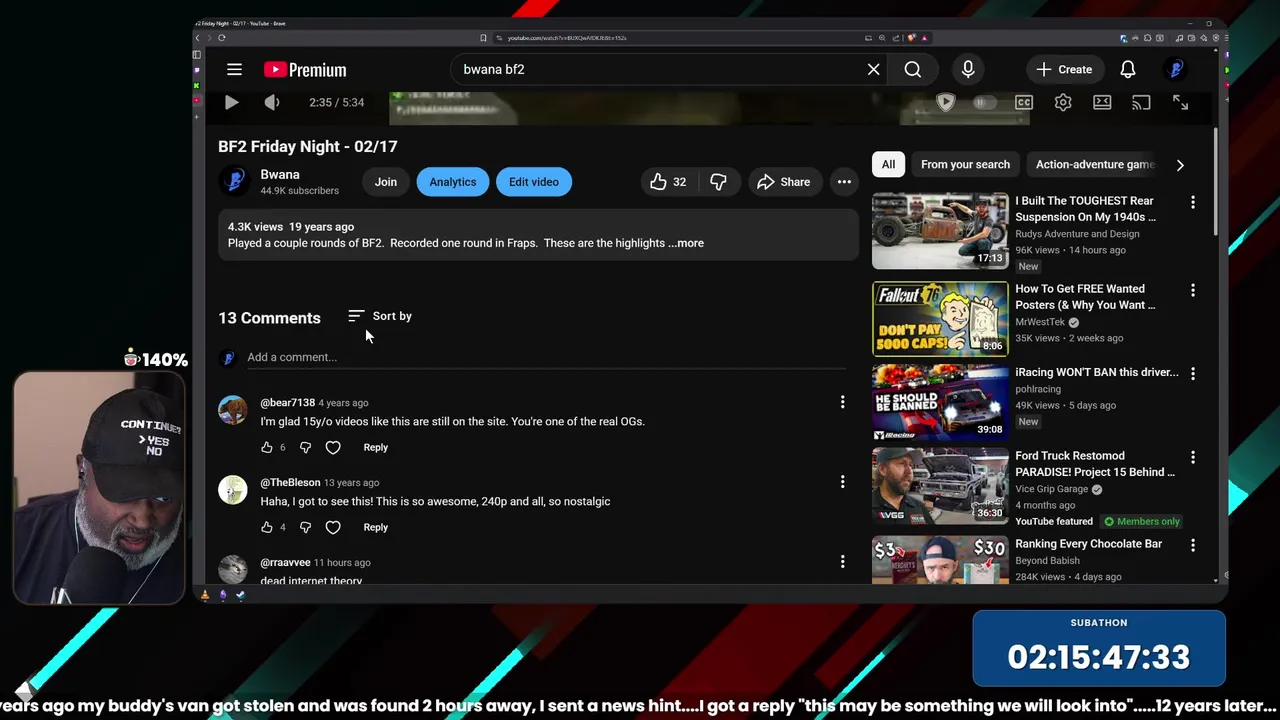The image size is (1280, 720).
Task: Click the Brave address bar URL
Action: click(567, 38)
